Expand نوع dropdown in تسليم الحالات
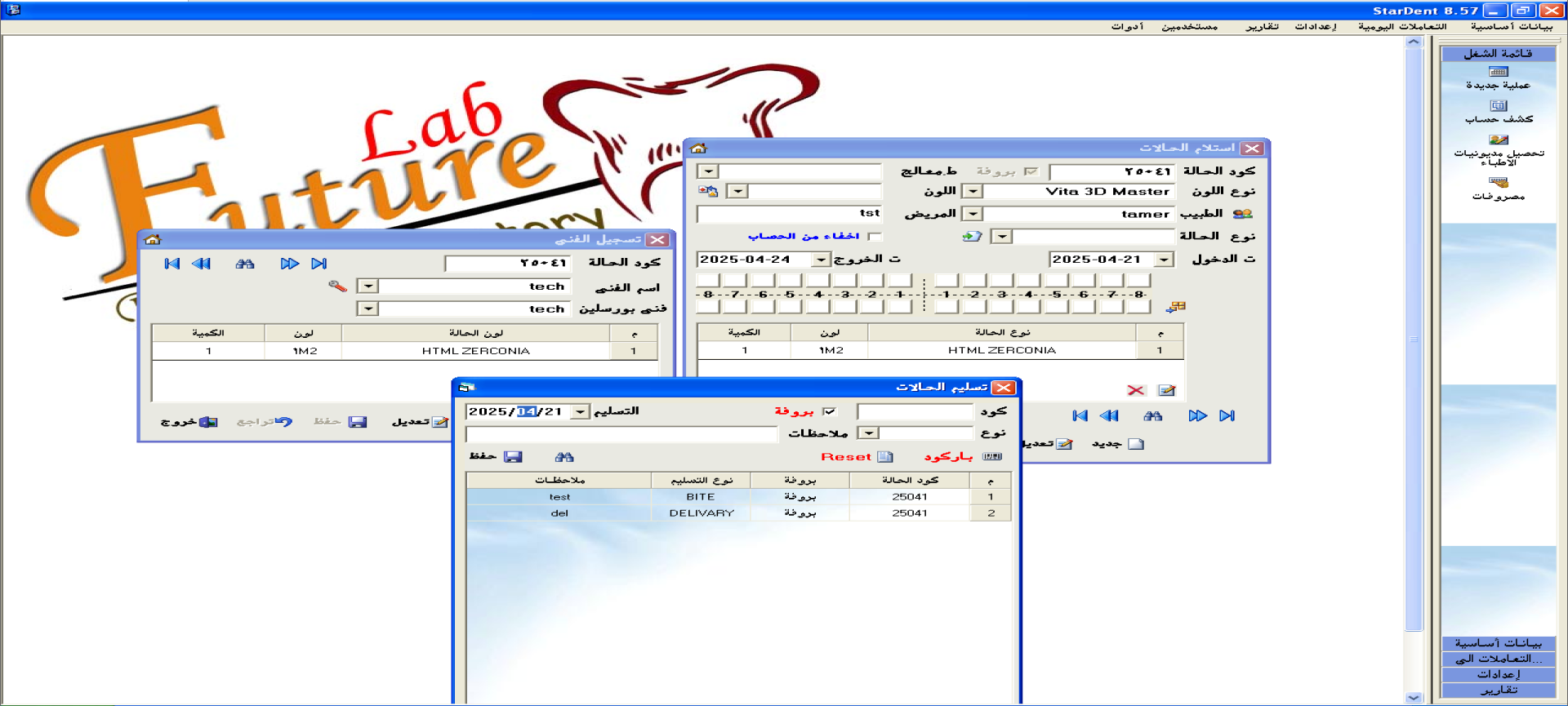The image size is (1568, 706). click(869, 433)
